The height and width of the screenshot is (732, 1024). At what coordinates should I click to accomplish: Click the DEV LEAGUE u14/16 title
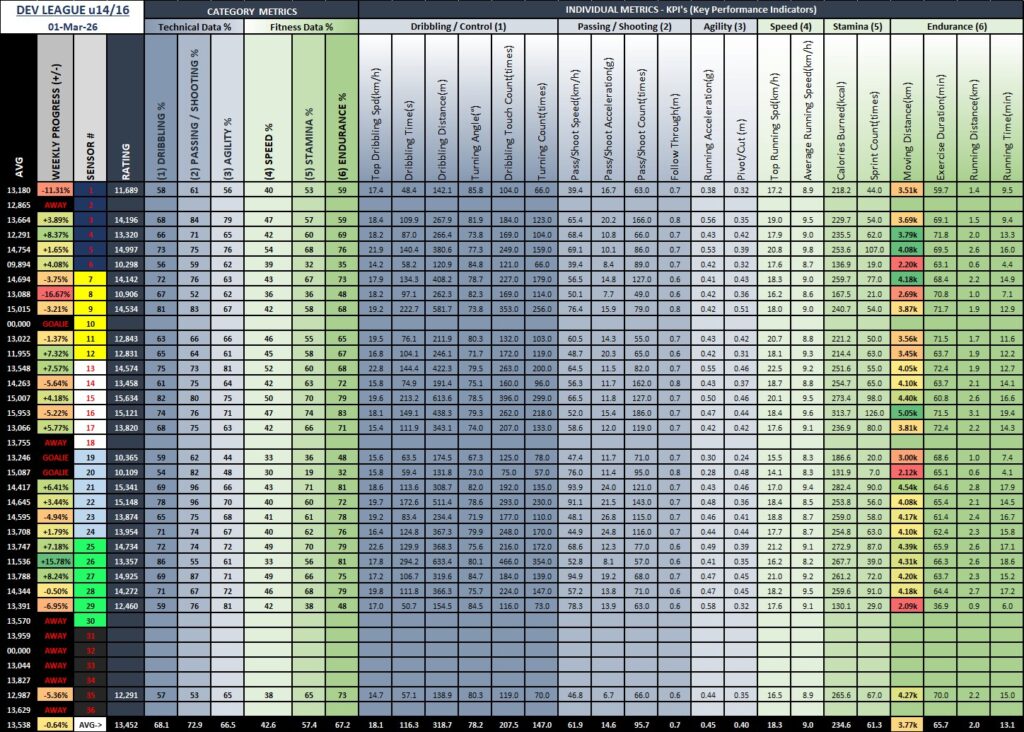click(72, 9)
